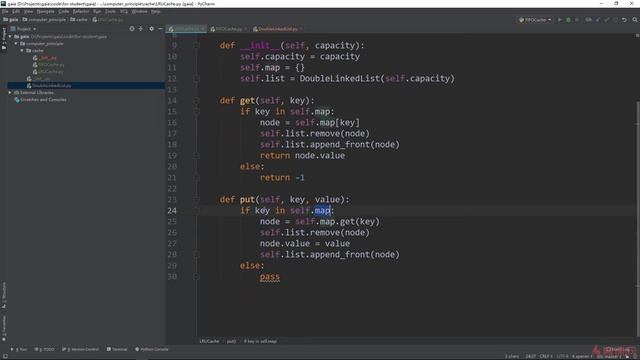Collapse the computer_principle folder
640x360 pixels.
[x=16, y=43]
